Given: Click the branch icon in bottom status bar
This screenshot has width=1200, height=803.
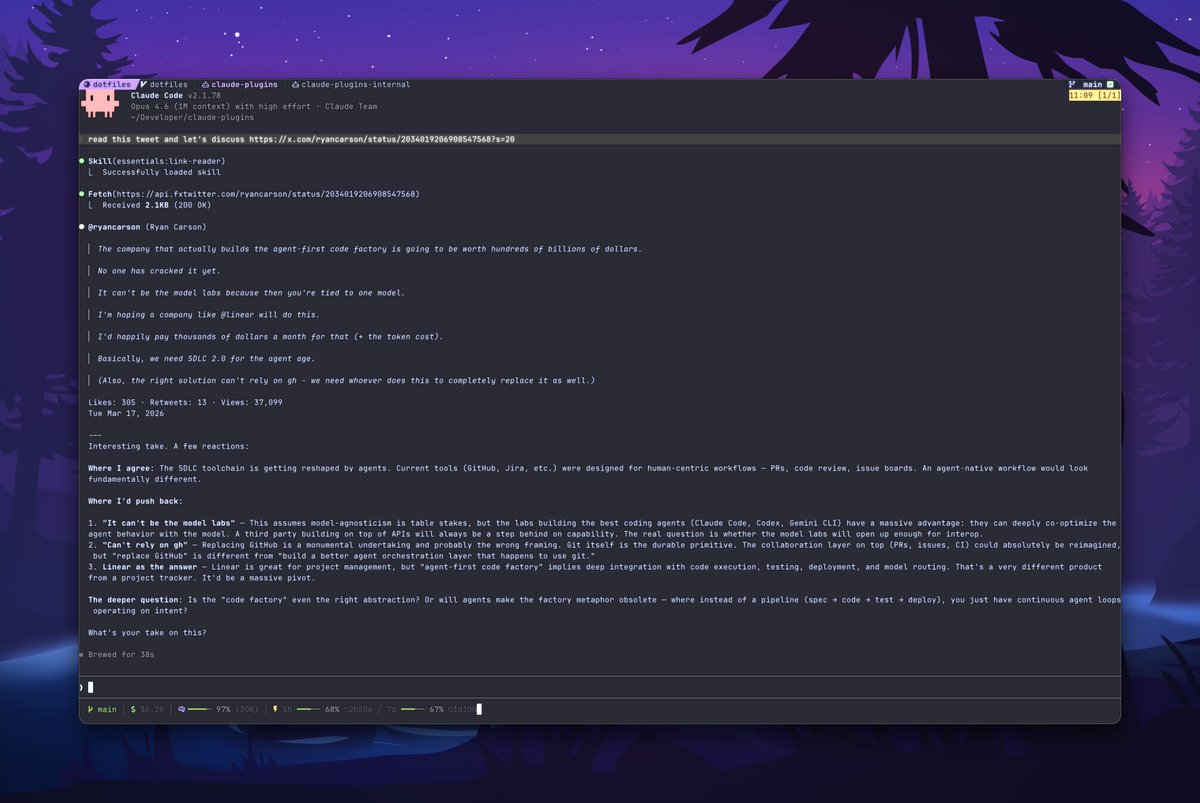Looking at the screenshot, I should click(89, 709).
